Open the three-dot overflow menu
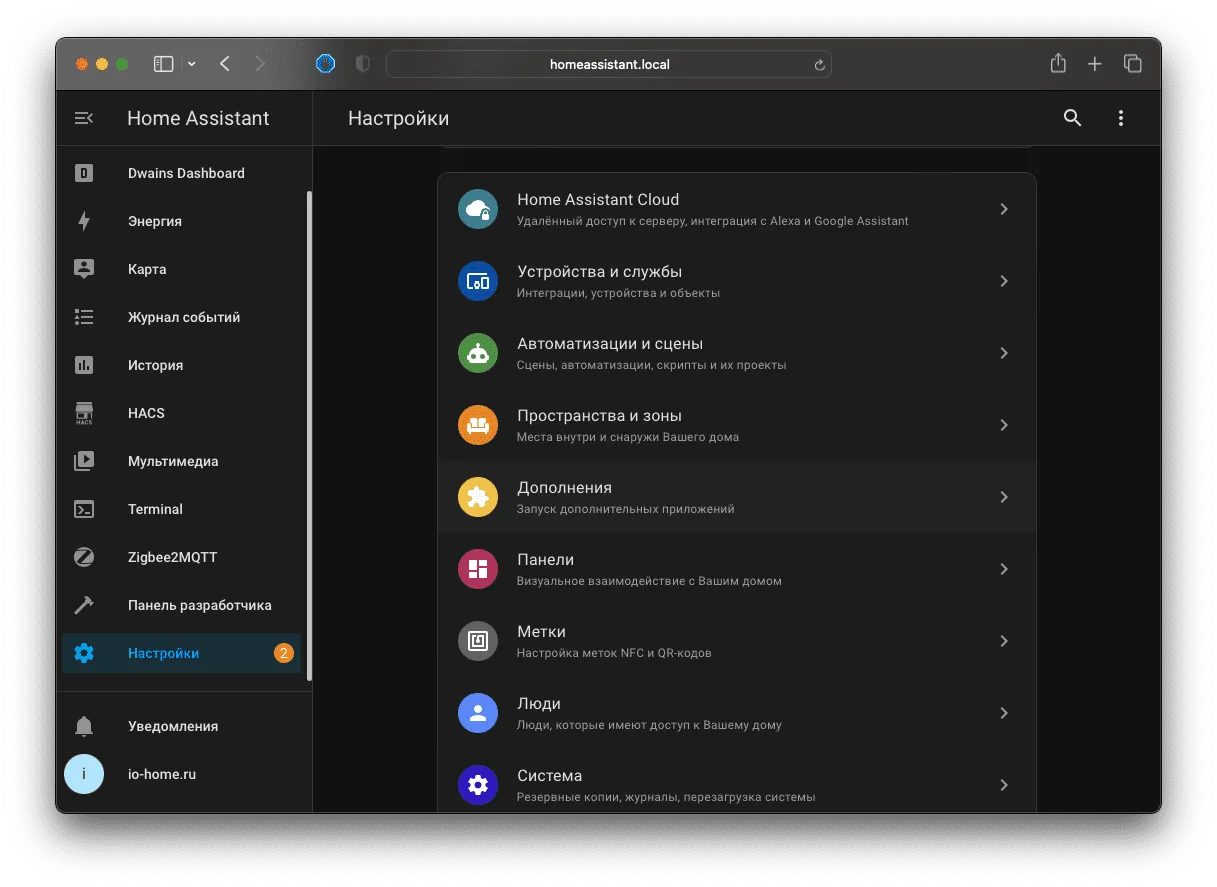This screenshot has height=887, width=1217. [x=1120, y=118]
